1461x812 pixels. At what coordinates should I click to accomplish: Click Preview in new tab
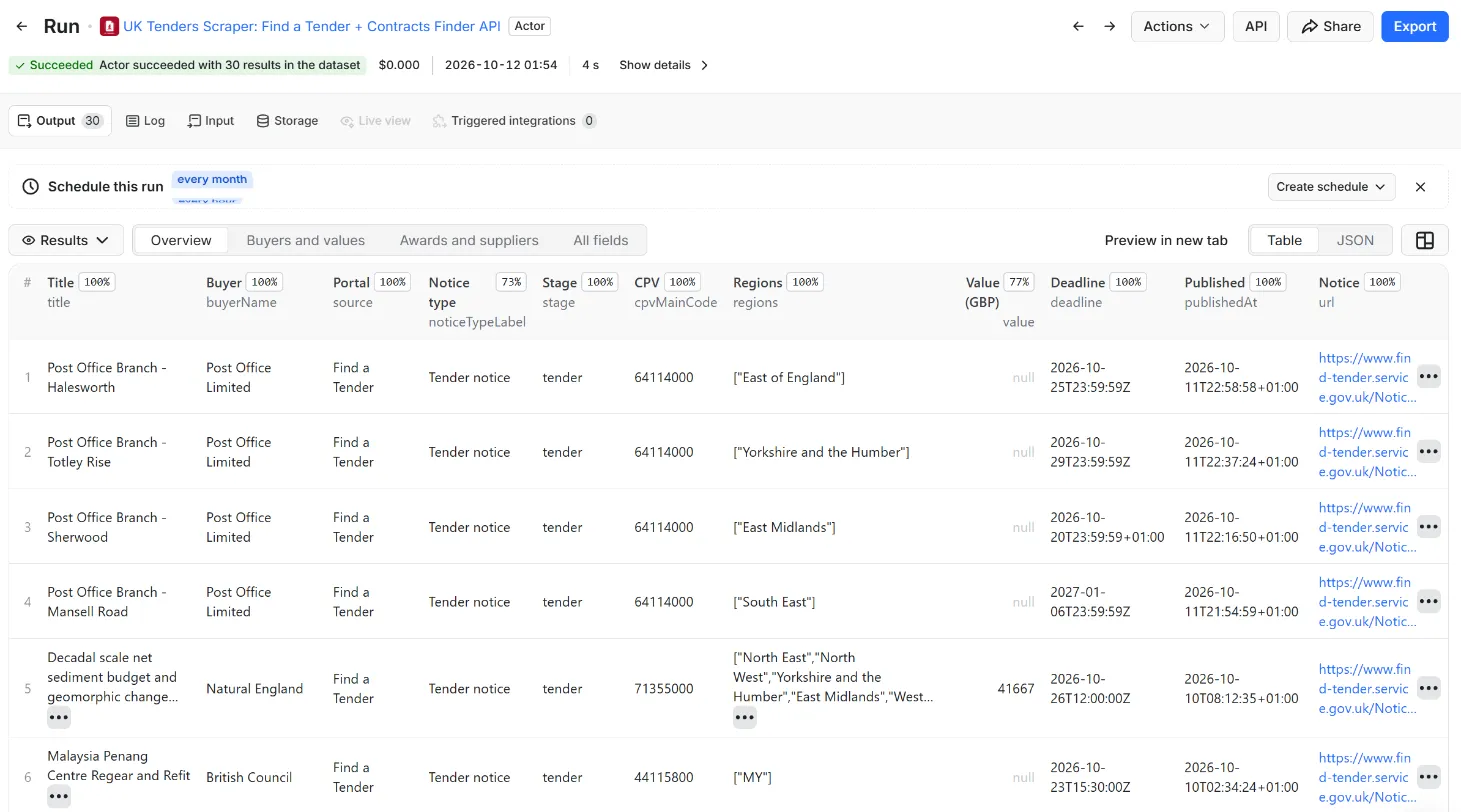(1166, 240)
